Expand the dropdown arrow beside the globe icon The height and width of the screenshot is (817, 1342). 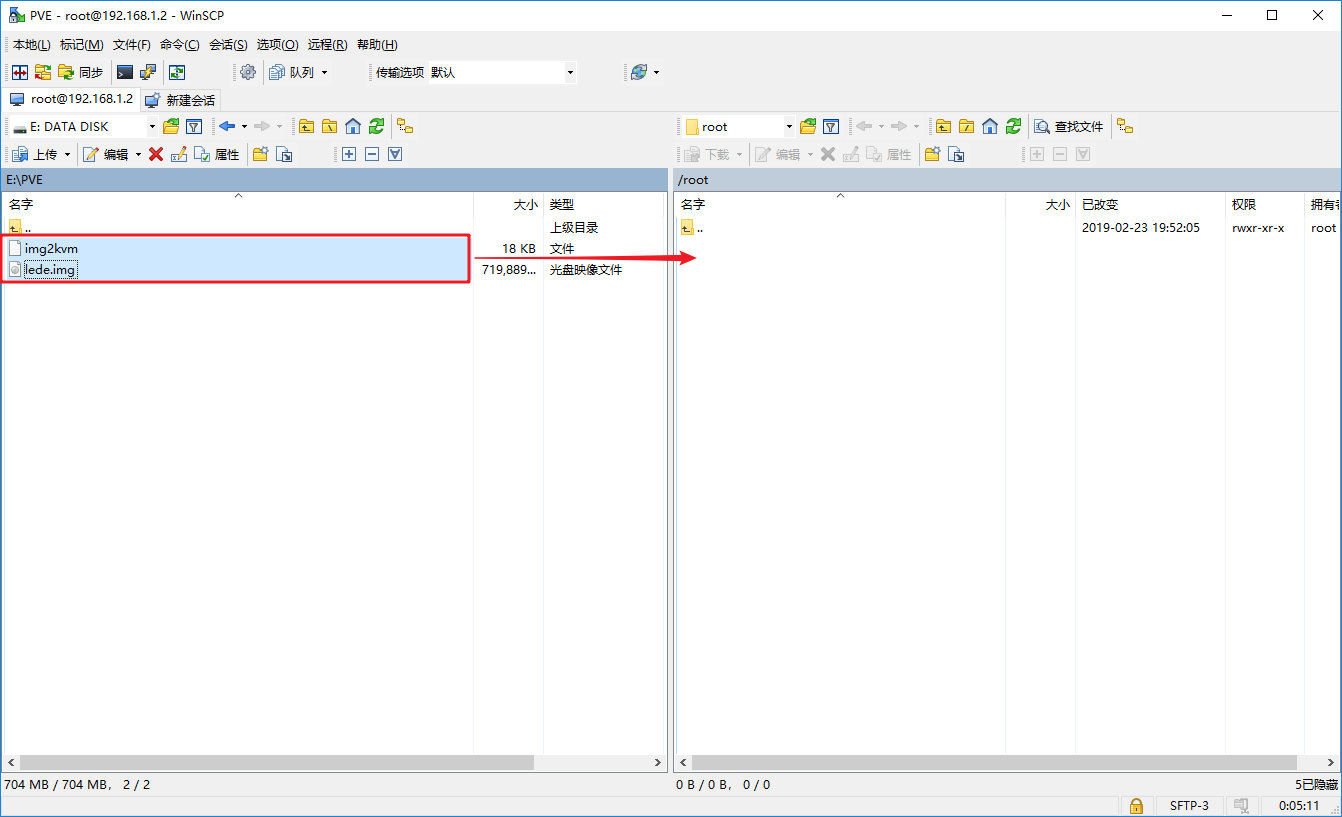[x=657, y=72]
